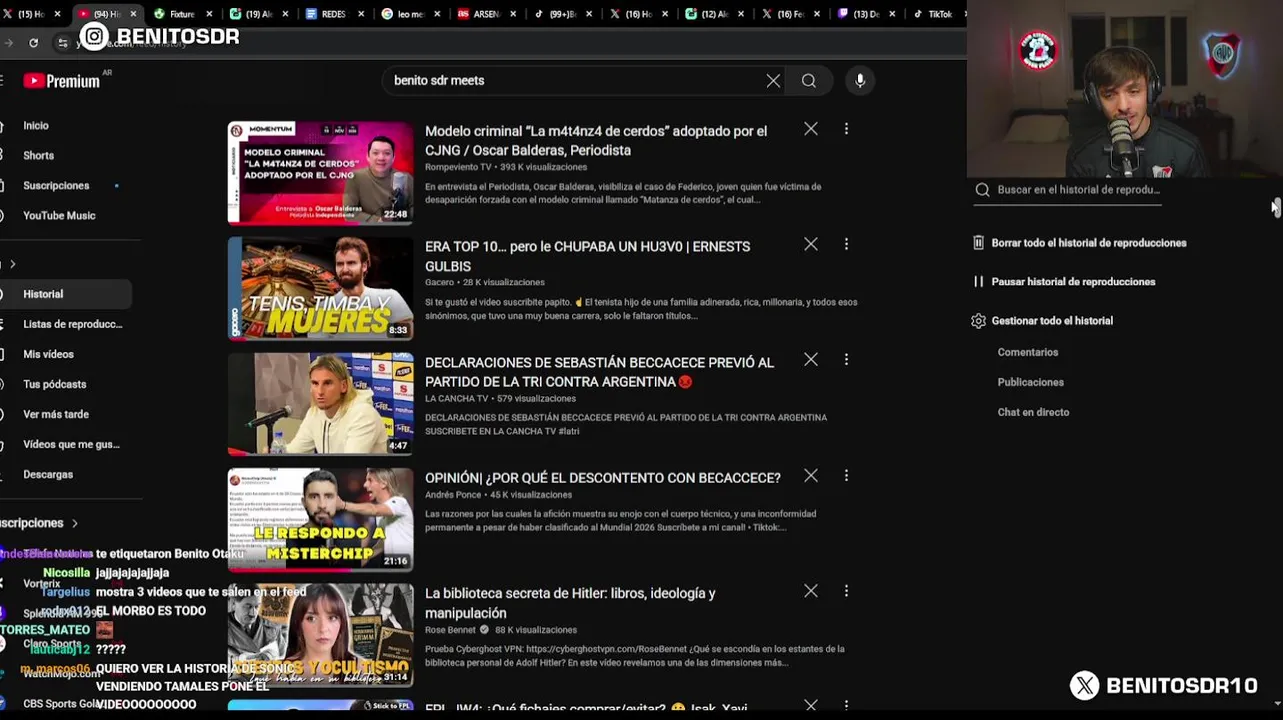Click 'Buscar en el historial' search field
Image resolution: width=1283 pixels, height=720 pixels.
click(x=1067, y=190)
